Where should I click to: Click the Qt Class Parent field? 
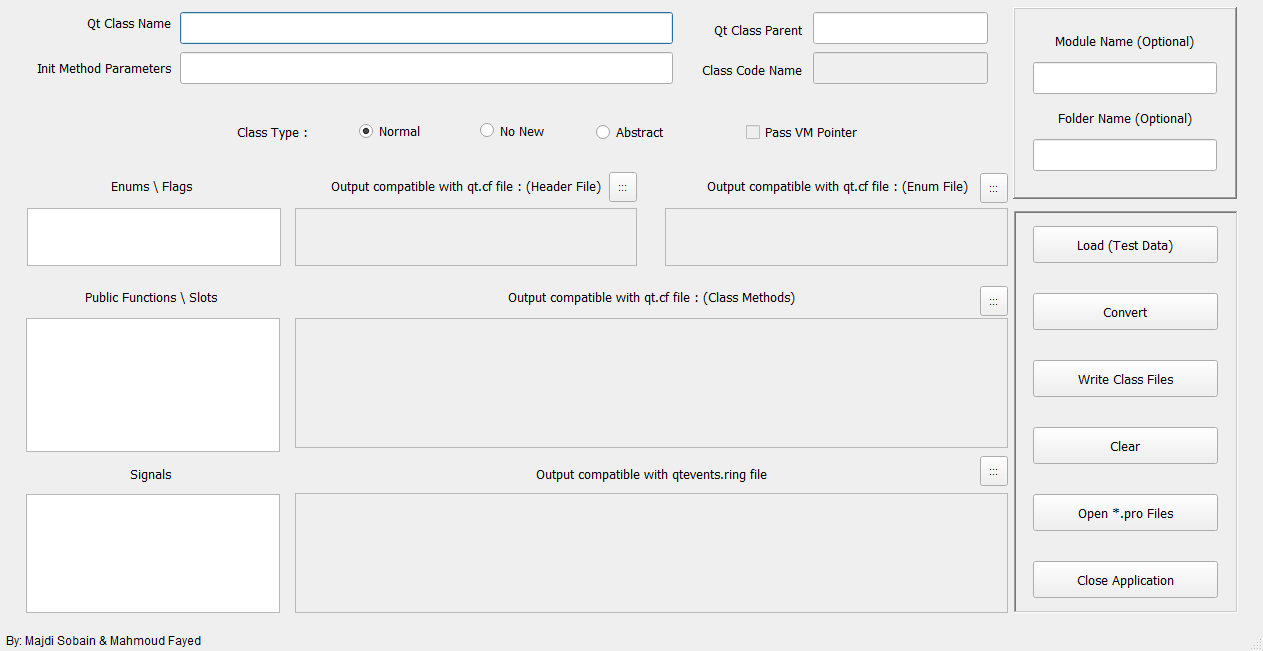coord(898,28)
